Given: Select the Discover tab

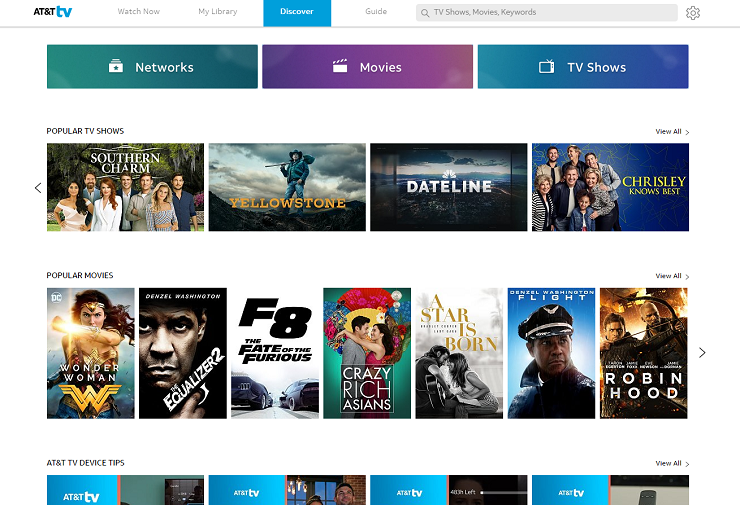Looking at the screenshot, I should (x=297, y=13).
